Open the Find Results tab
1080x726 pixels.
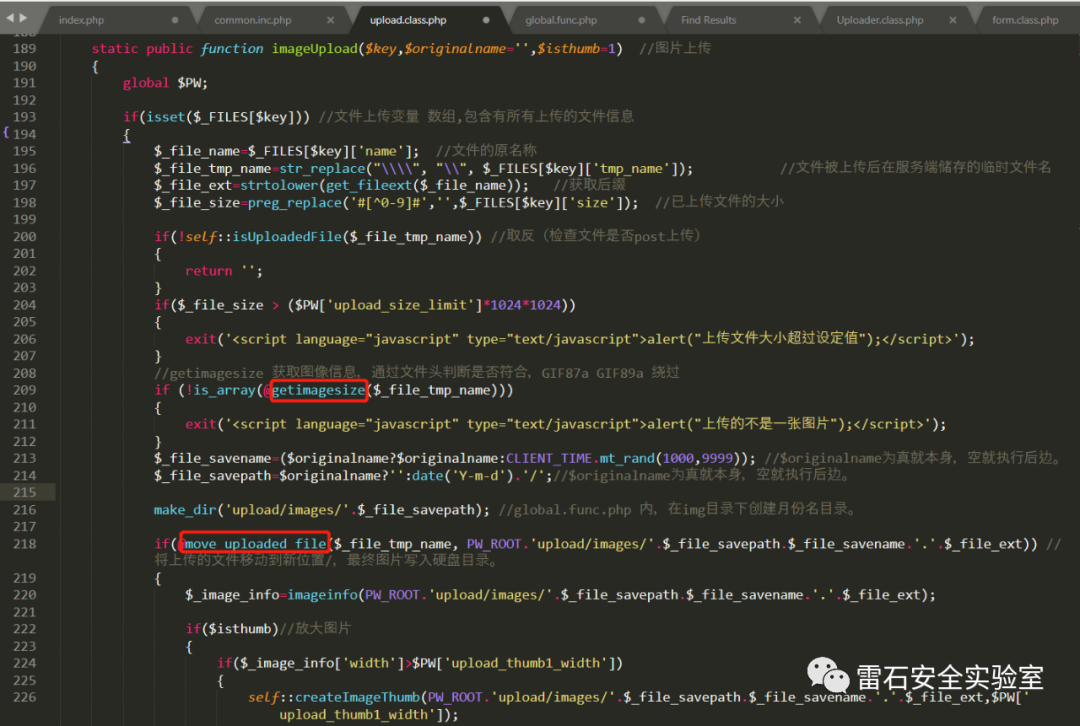coord(708,20)
